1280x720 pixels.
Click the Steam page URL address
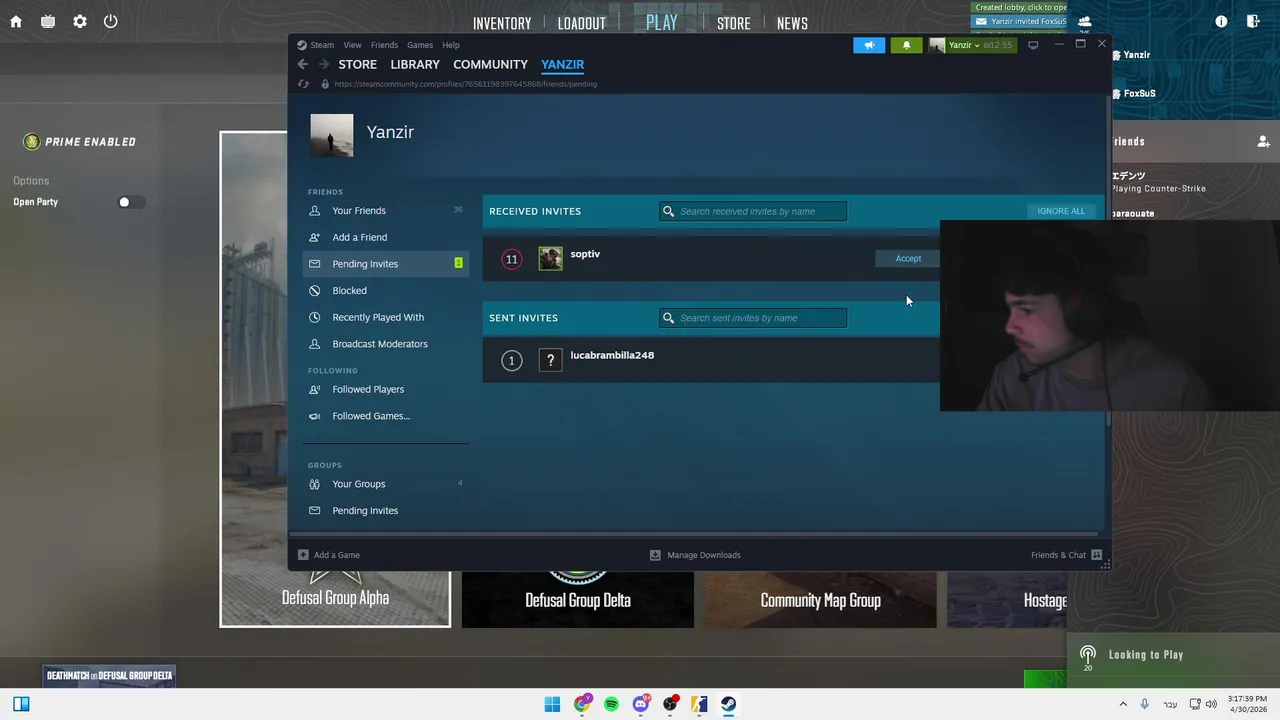(465, 84)
